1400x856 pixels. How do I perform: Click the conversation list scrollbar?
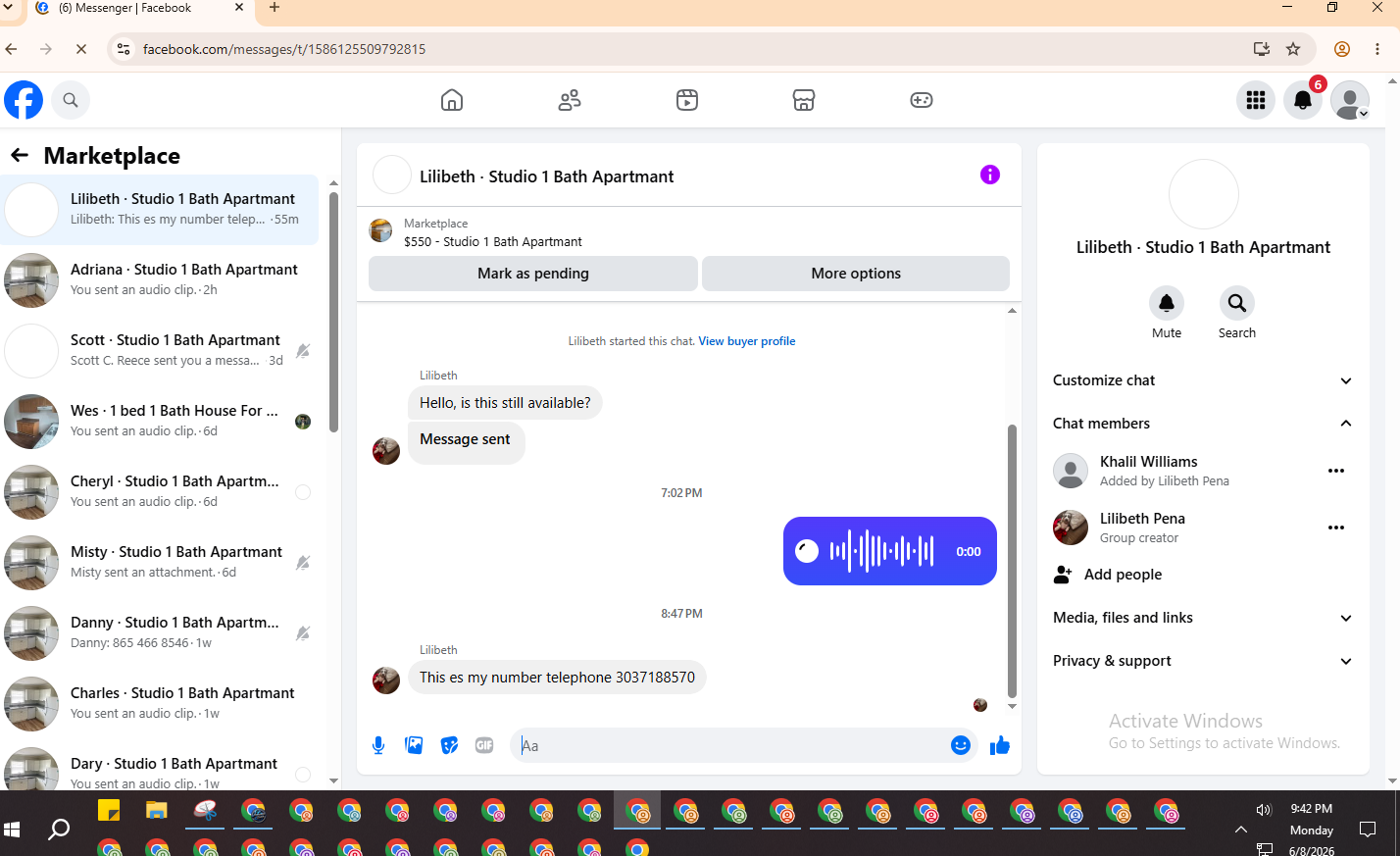point(333,312)
